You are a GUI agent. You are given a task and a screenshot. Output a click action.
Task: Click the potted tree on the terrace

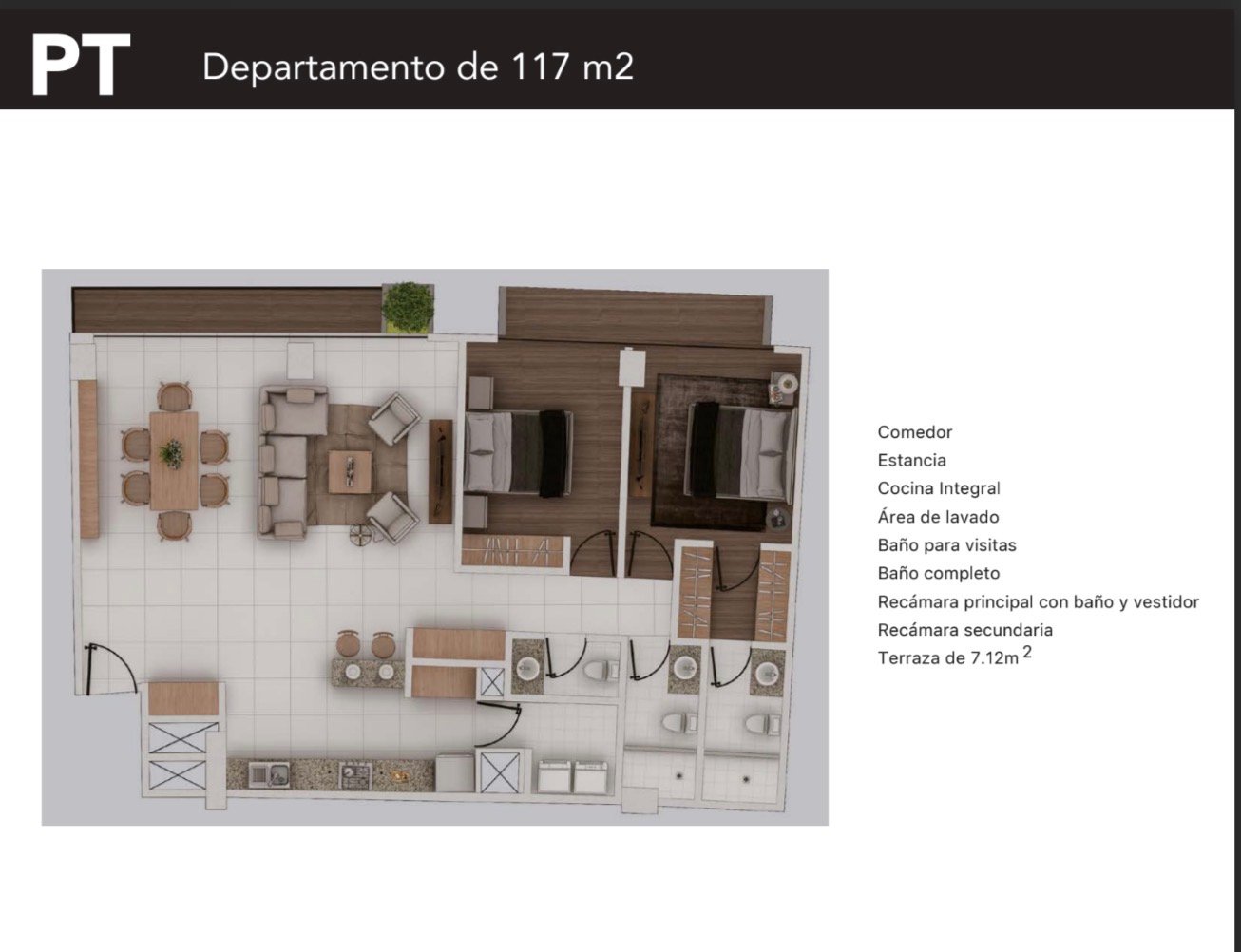[x=409, y=307]
